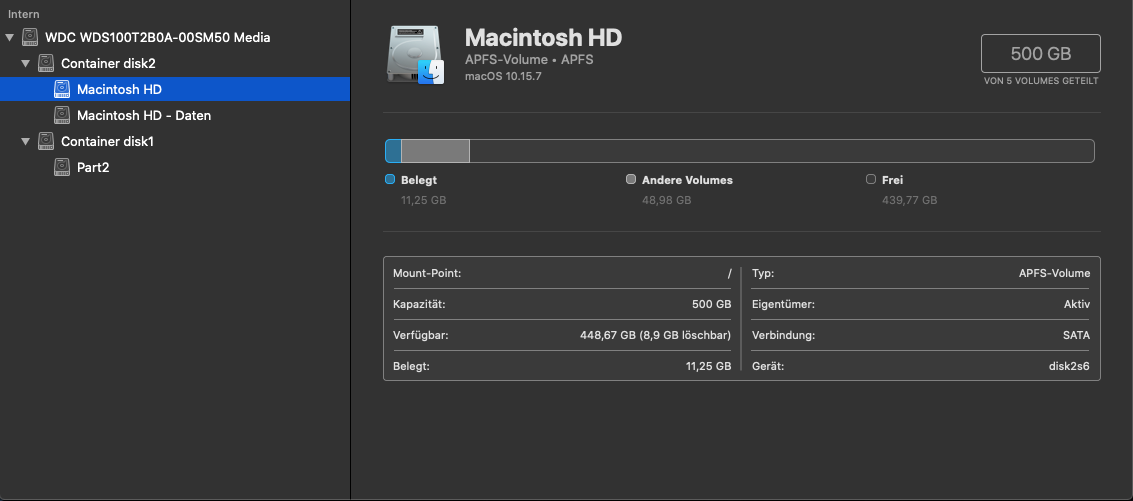1133x501 pixels.
Task: Click the 500 GB capacity box
Action: point(1040,53)
